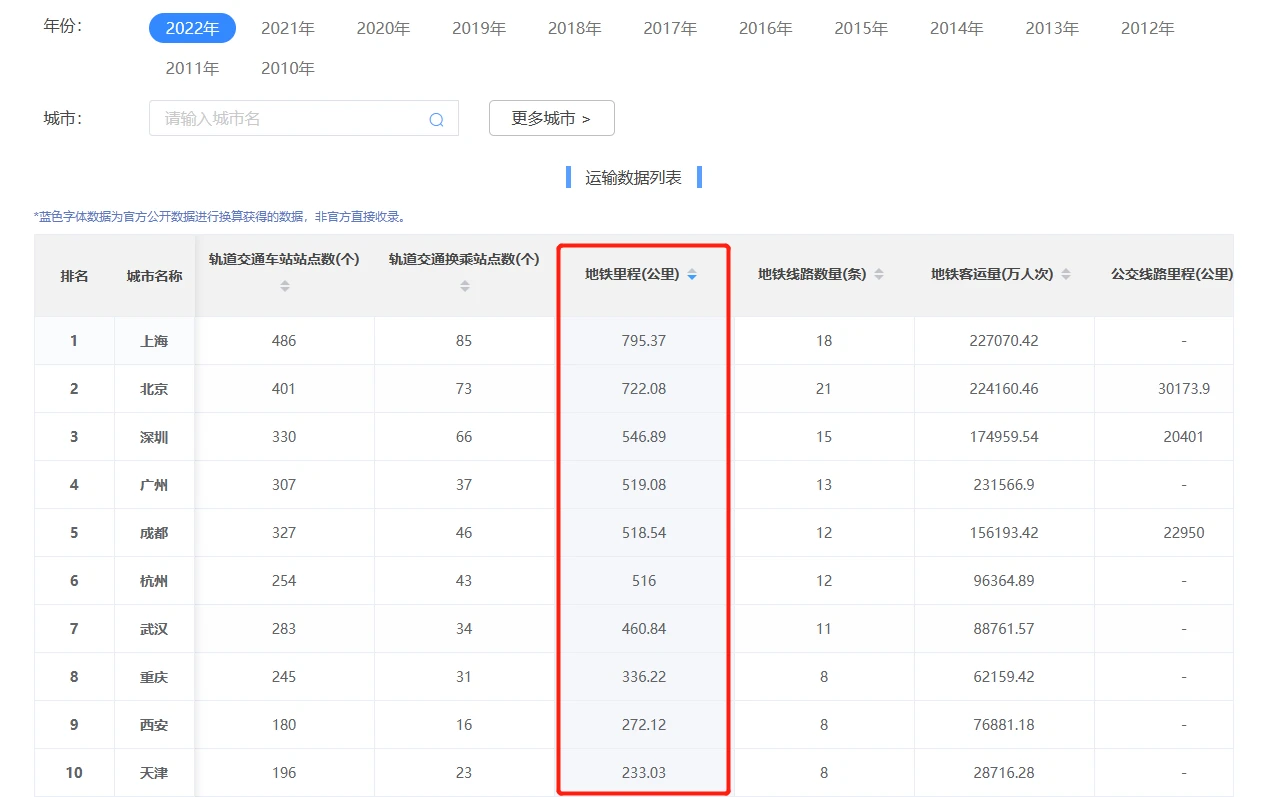Click the 城市名称 column header

tap(155, 276)
